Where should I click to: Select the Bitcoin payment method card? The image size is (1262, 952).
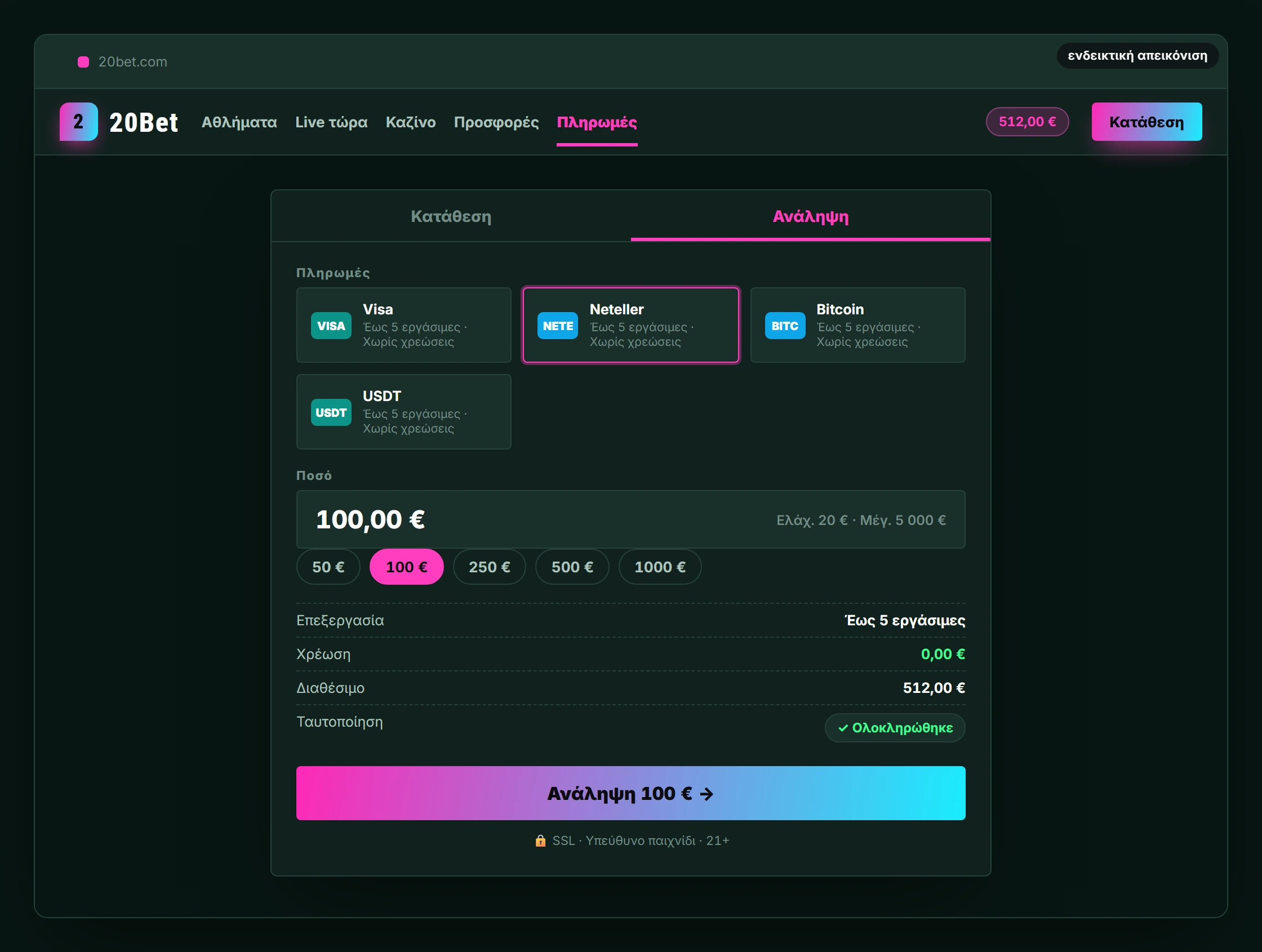(x=857, y=325)
